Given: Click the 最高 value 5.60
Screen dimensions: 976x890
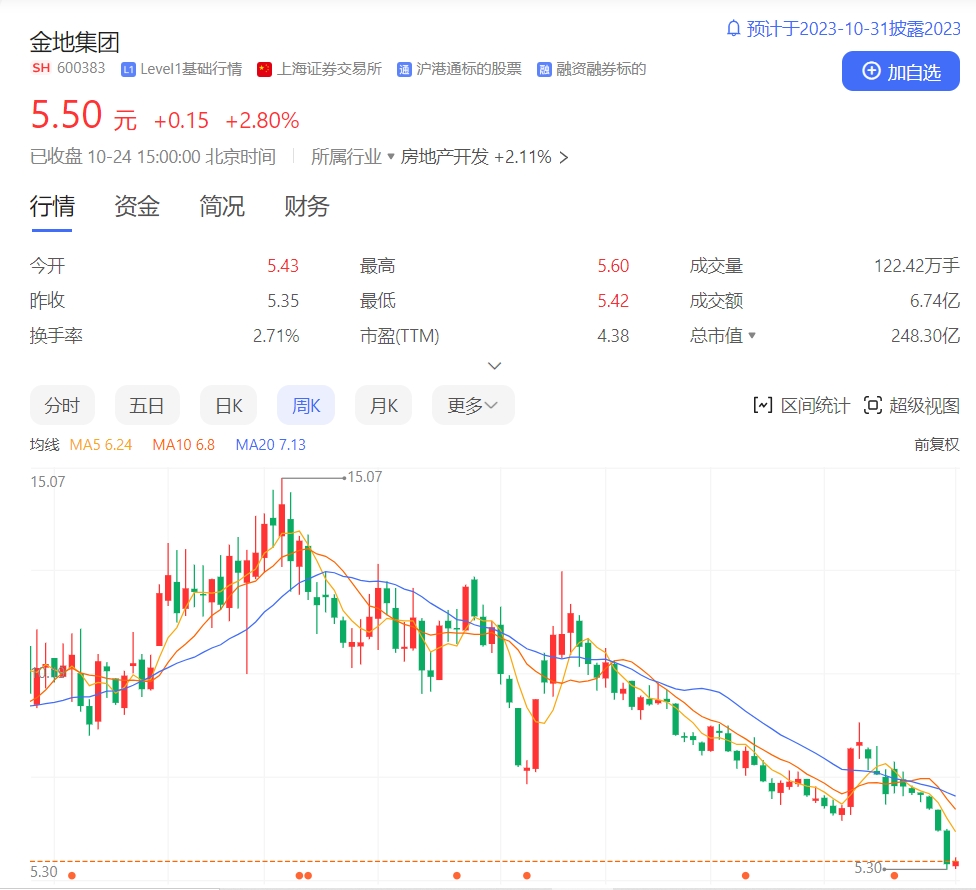Looking at the screenshot, I should pyautogui.click(x=614, y=266).
